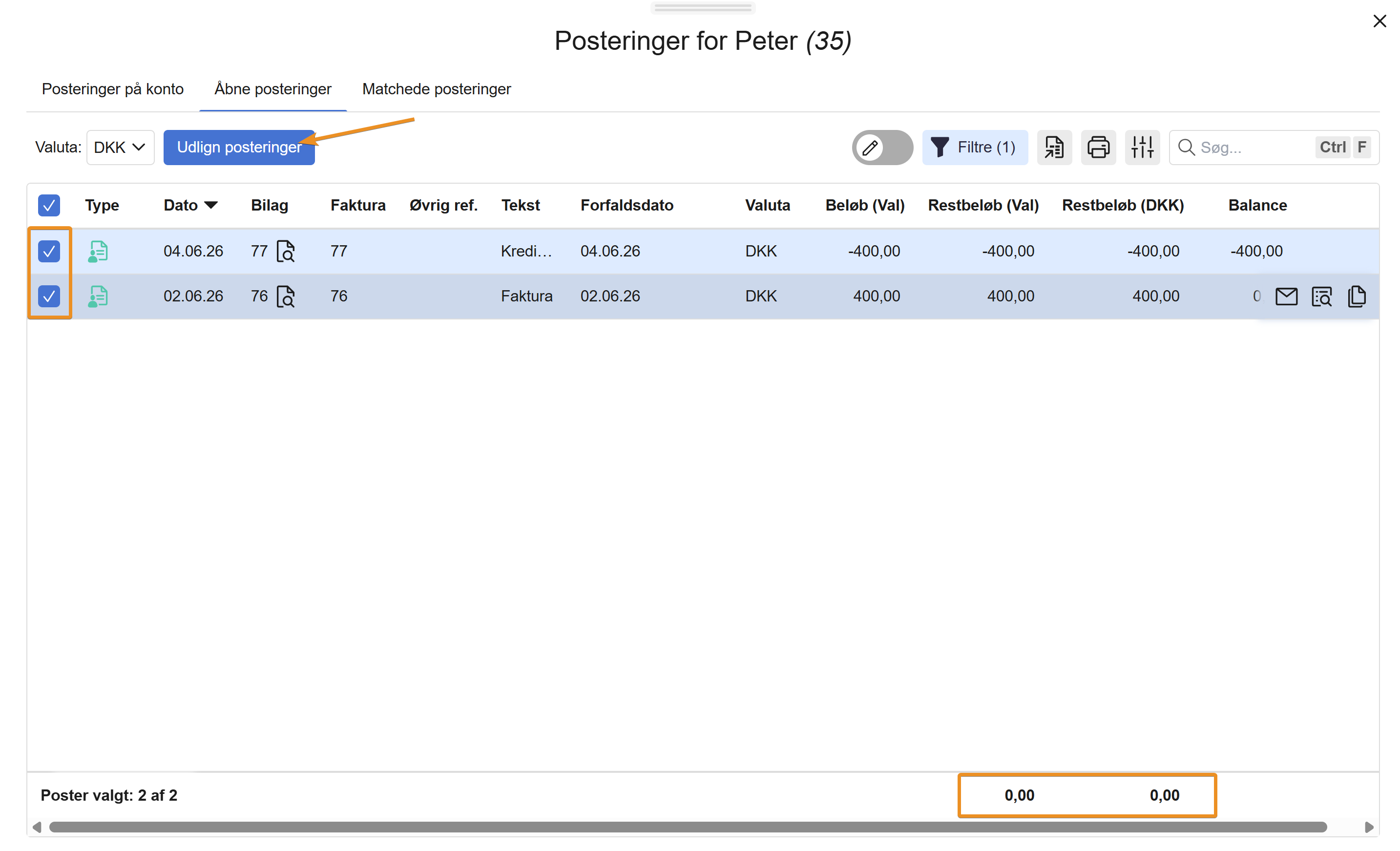Click the copy documents icon in Faktura row
This screenshot has width=1400, height=851.
coord(1357,296)
